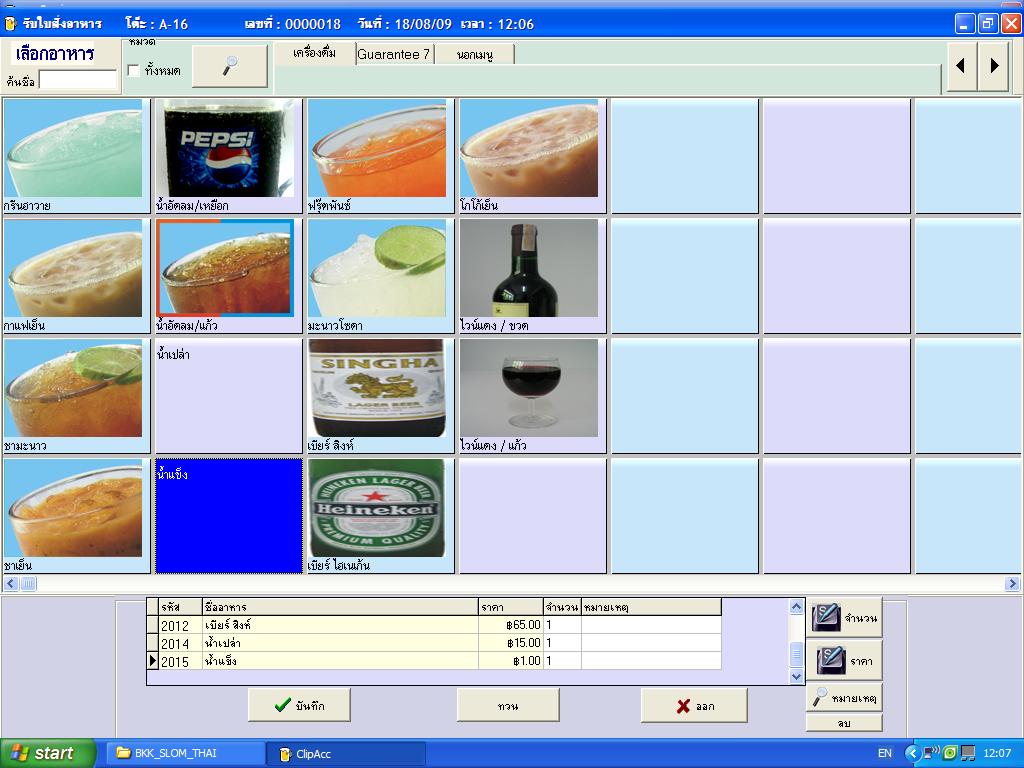This screenshot has width=1024, height=768.
Task: Switch to the นอกเมนู tab
Action: [x=474, y=54]
